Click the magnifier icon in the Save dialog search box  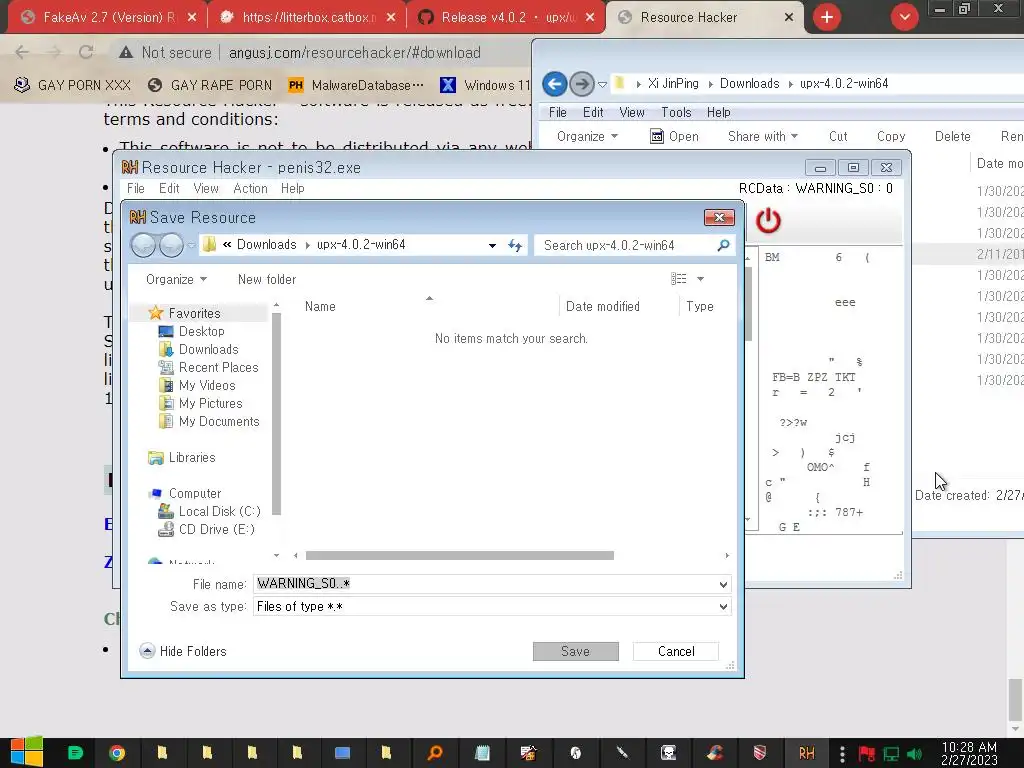723,246
